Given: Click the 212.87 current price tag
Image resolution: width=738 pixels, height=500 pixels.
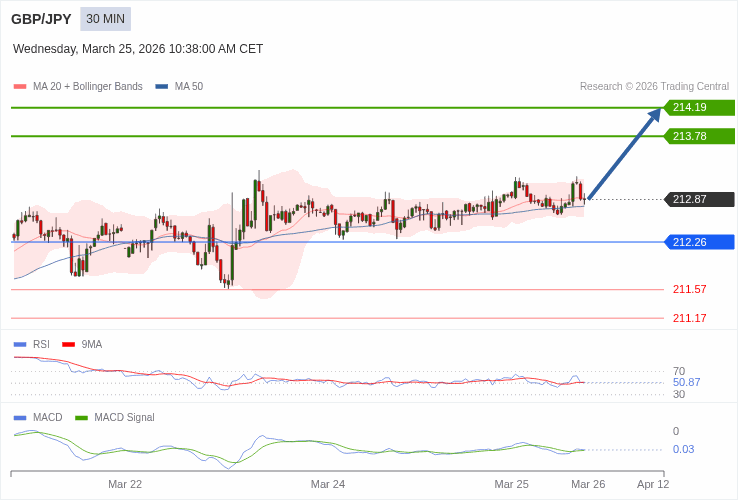Looking at the screenshot, I should coord(699,199).
